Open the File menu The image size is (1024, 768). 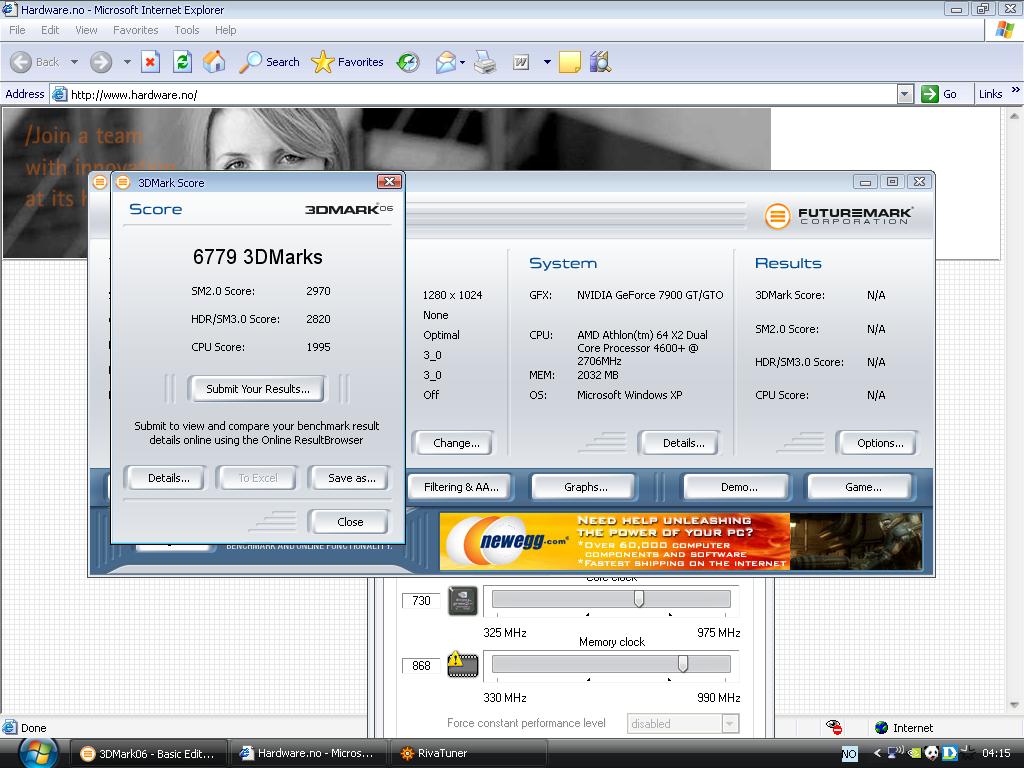(17, 30)
